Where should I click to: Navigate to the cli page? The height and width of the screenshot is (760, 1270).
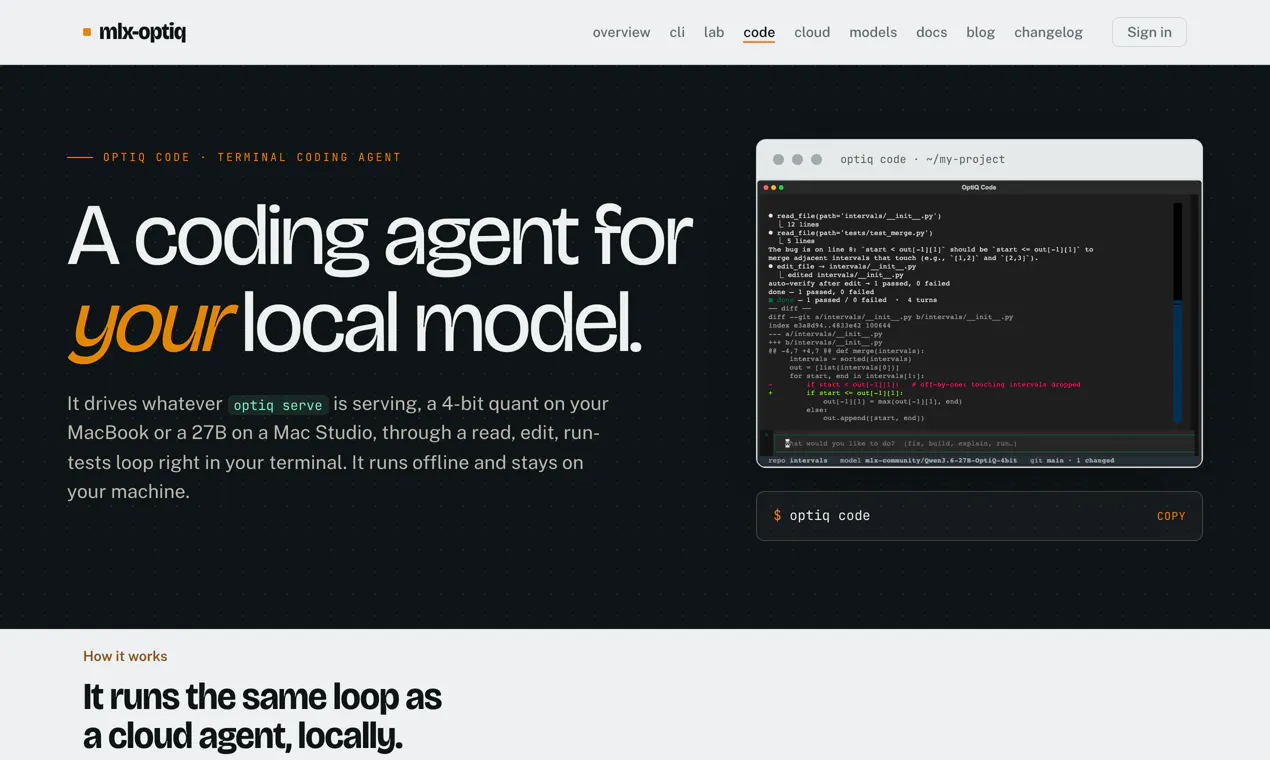click(x=677, y=32)
